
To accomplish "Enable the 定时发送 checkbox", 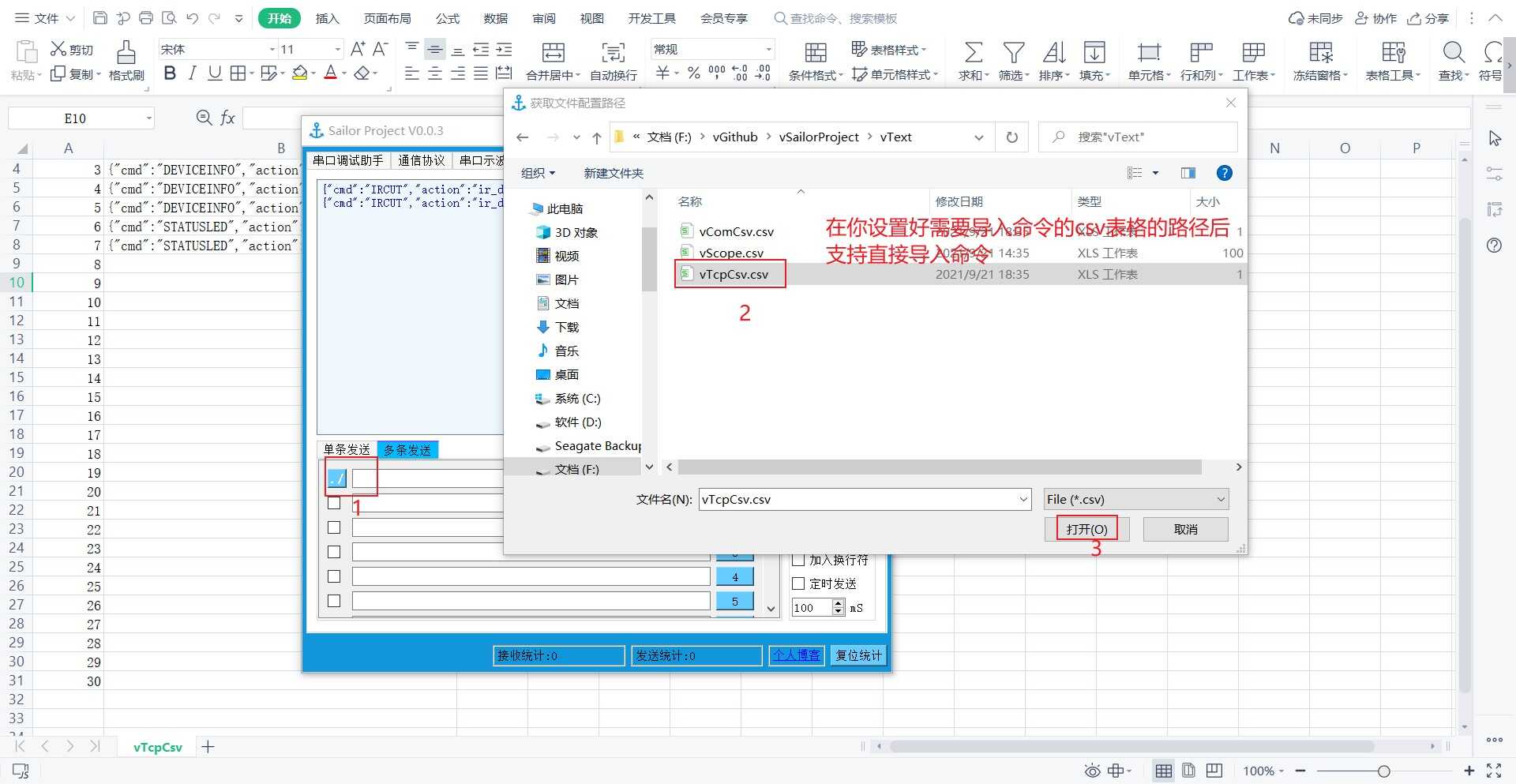I will tap(798, 583).
